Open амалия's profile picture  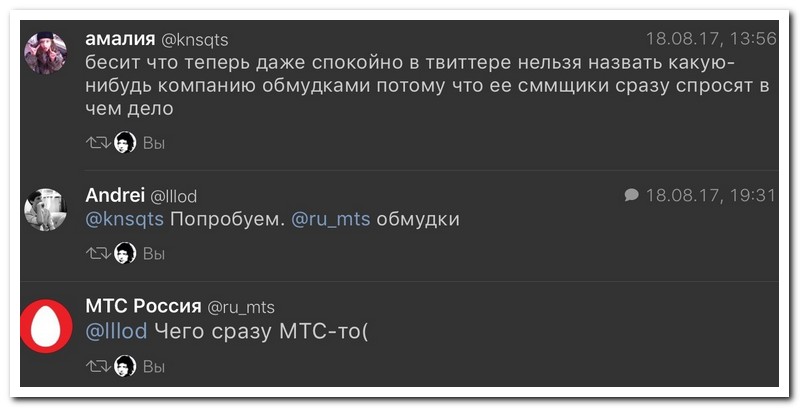tap(45, 52)
